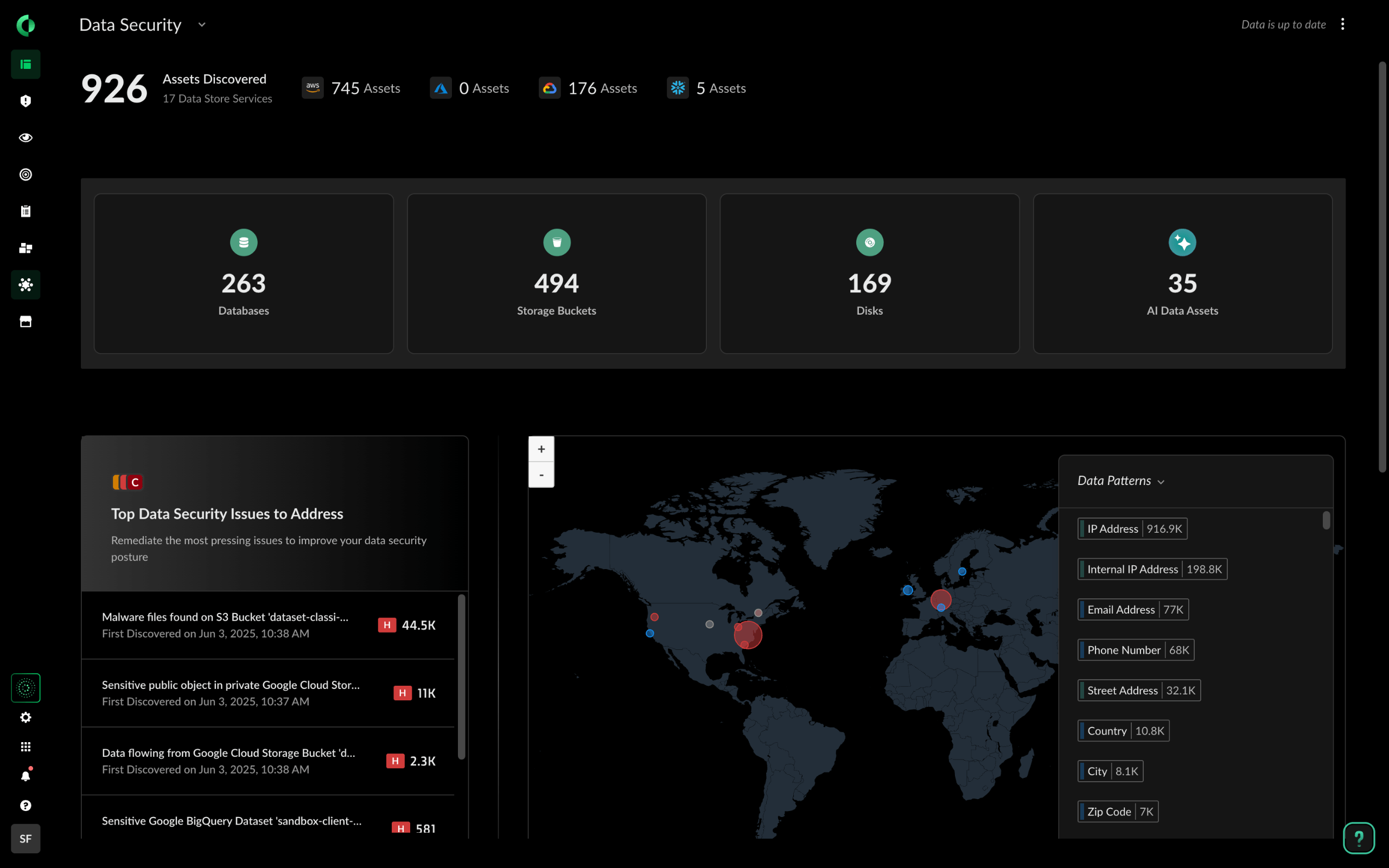The height and width of the screenshot is (868, 1389).
Task: Select the IP Address data pattern chip
Action: point(1132,528)
